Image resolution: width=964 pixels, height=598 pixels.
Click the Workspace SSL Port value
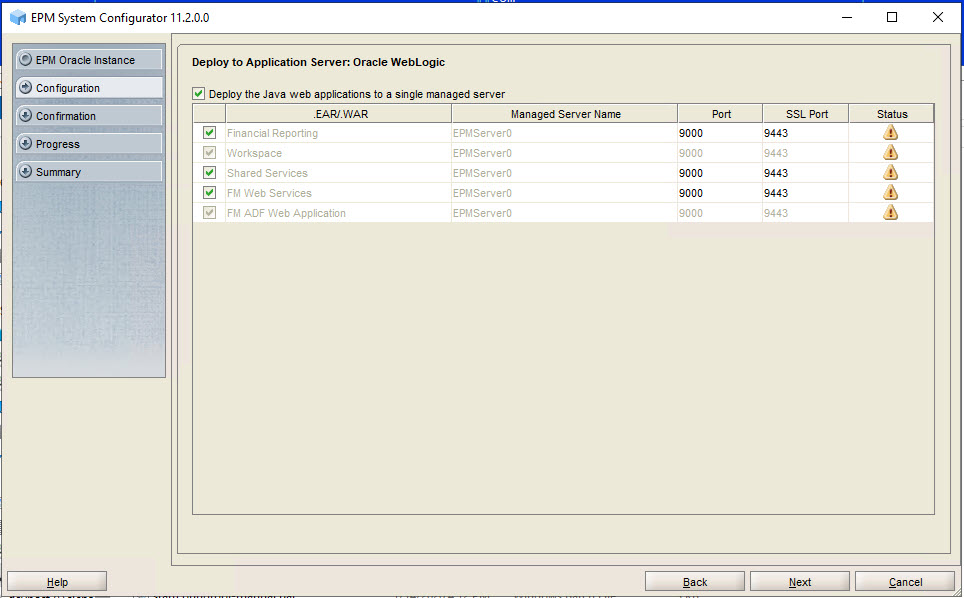click(x=776, y=153)
